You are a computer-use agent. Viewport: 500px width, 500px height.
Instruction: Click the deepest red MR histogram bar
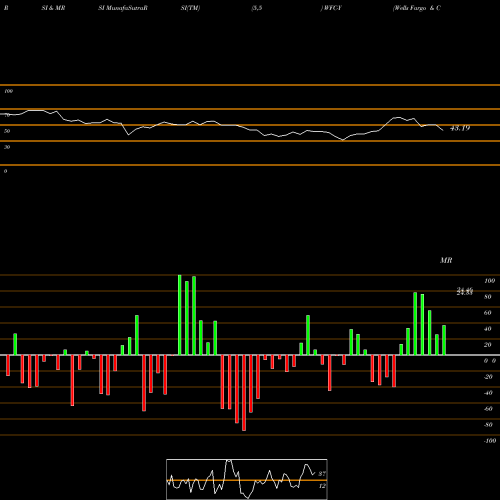(x=244, y=393)
